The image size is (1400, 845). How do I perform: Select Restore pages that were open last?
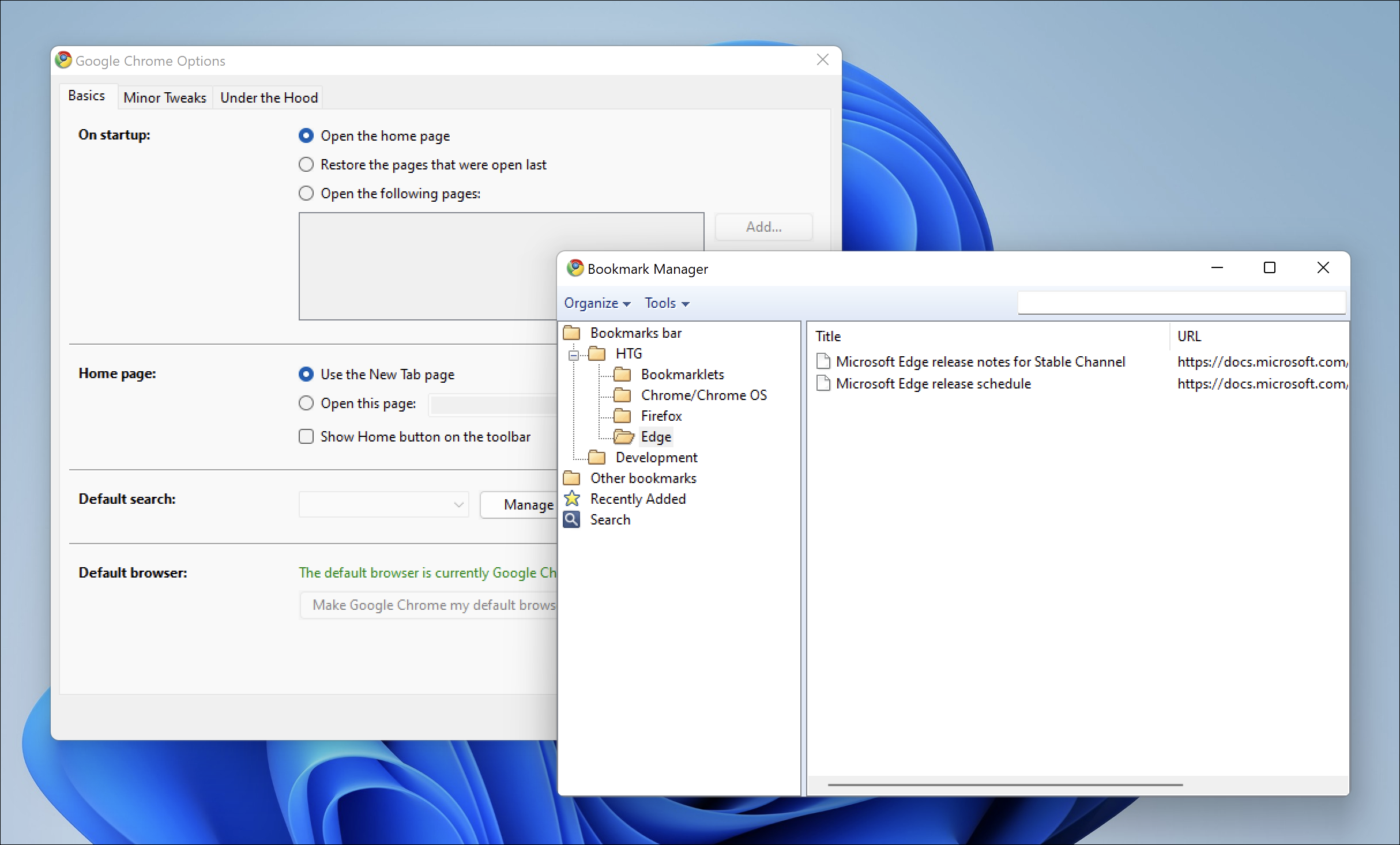click(x=305, y=164)
